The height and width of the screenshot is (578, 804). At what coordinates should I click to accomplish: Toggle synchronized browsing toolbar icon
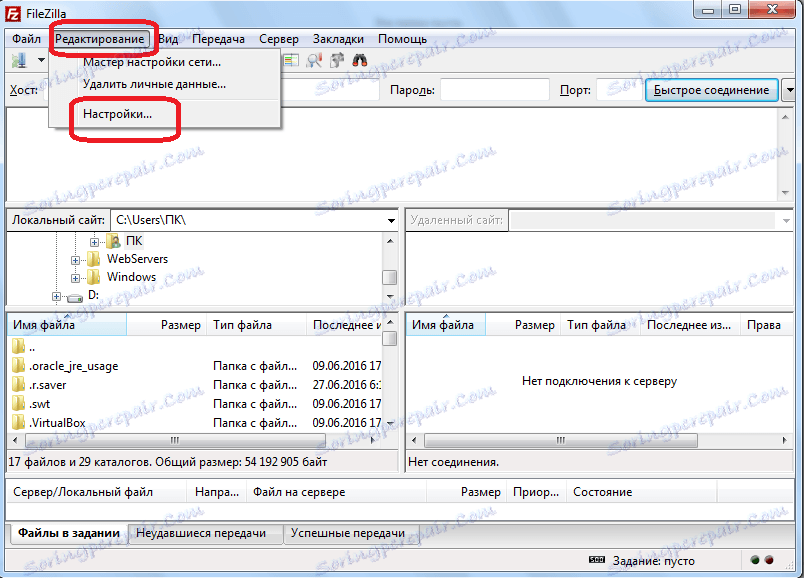337,61
